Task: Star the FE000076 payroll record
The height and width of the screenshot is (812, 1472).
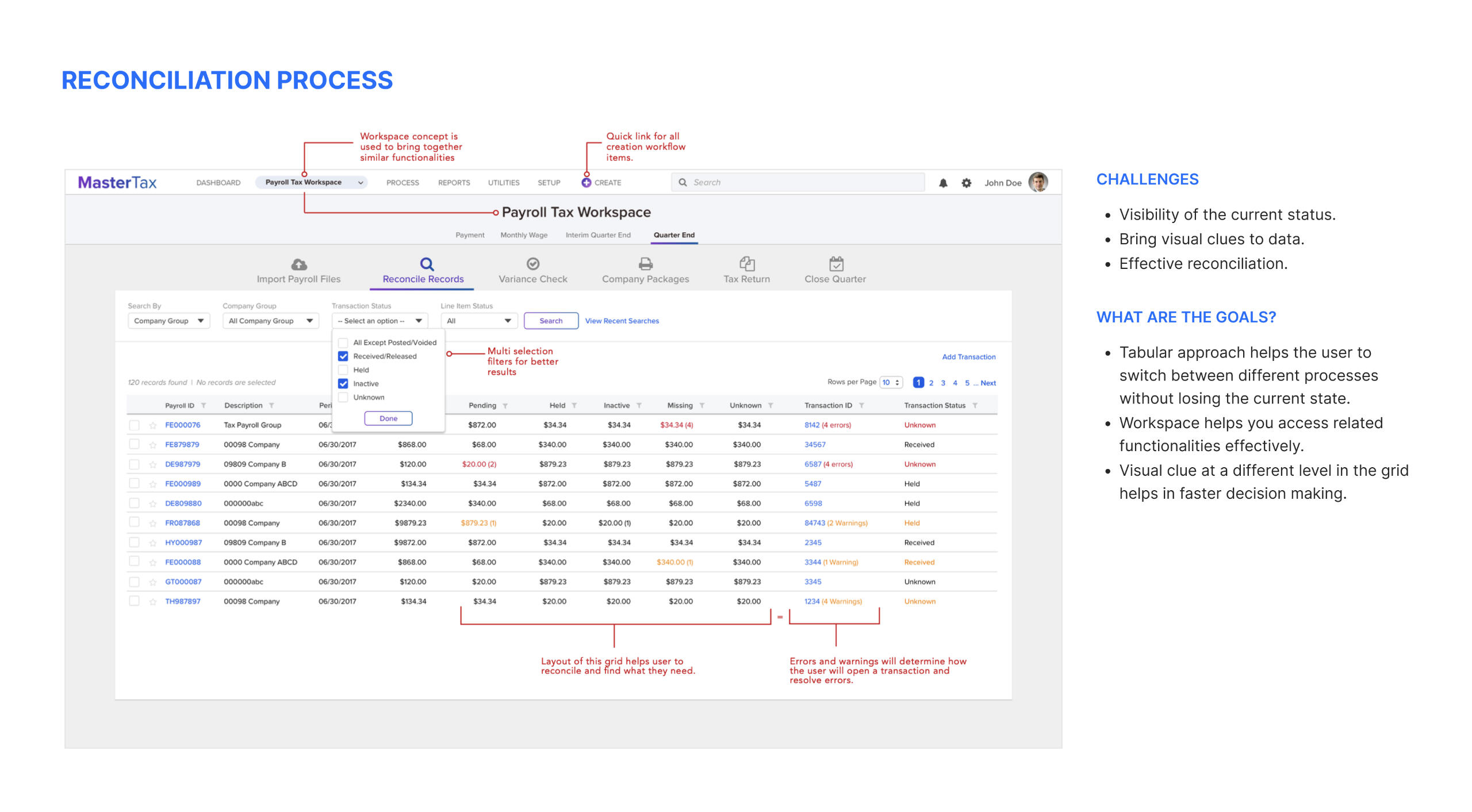Action: tap(153, 426)
